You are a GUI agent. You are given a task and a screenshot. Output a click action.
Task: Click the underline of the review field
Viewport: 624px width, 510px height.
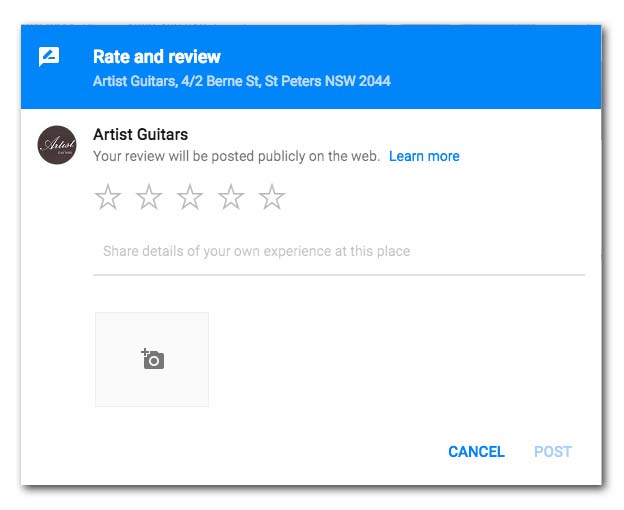339,274
